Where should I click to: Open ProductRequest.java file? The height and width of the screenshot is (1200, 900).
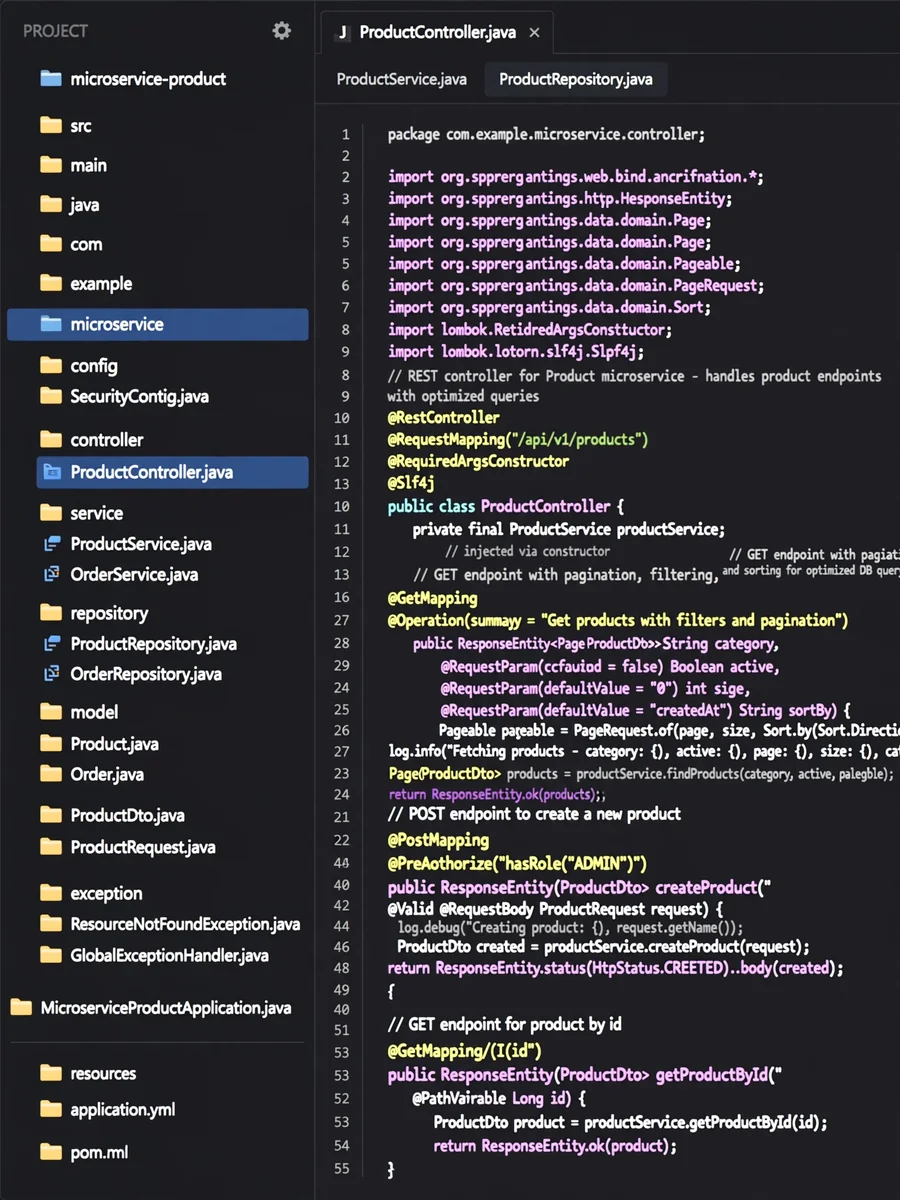[x=143, y=847]
